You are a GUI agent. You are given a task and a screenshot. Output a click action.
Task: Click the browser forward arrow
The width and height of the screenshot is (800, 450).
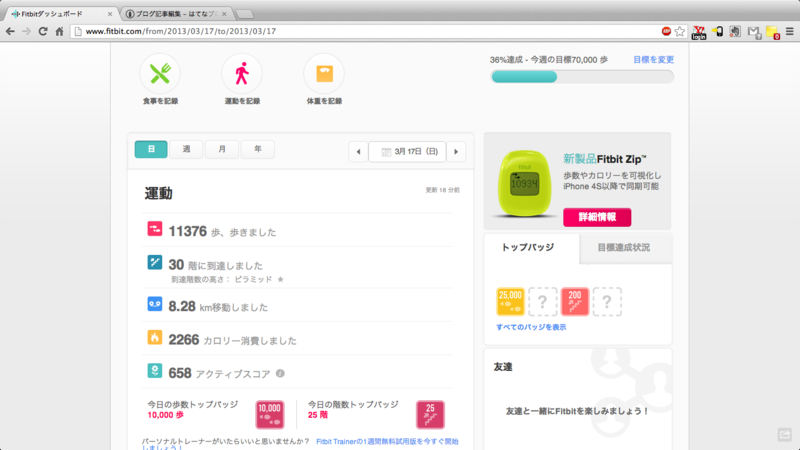(27, 31)
